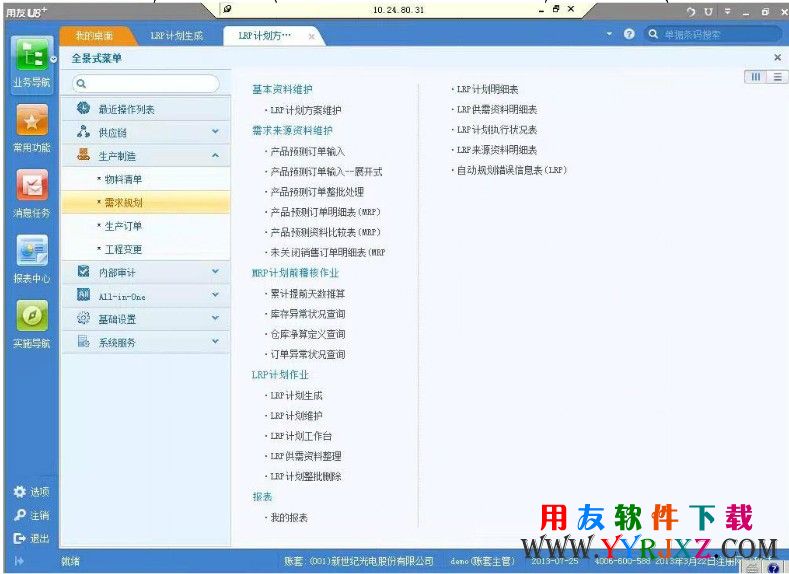Switch to the LRP计划方 tab
The width and height of the screenshot is (789, 574).
[265, 36]
